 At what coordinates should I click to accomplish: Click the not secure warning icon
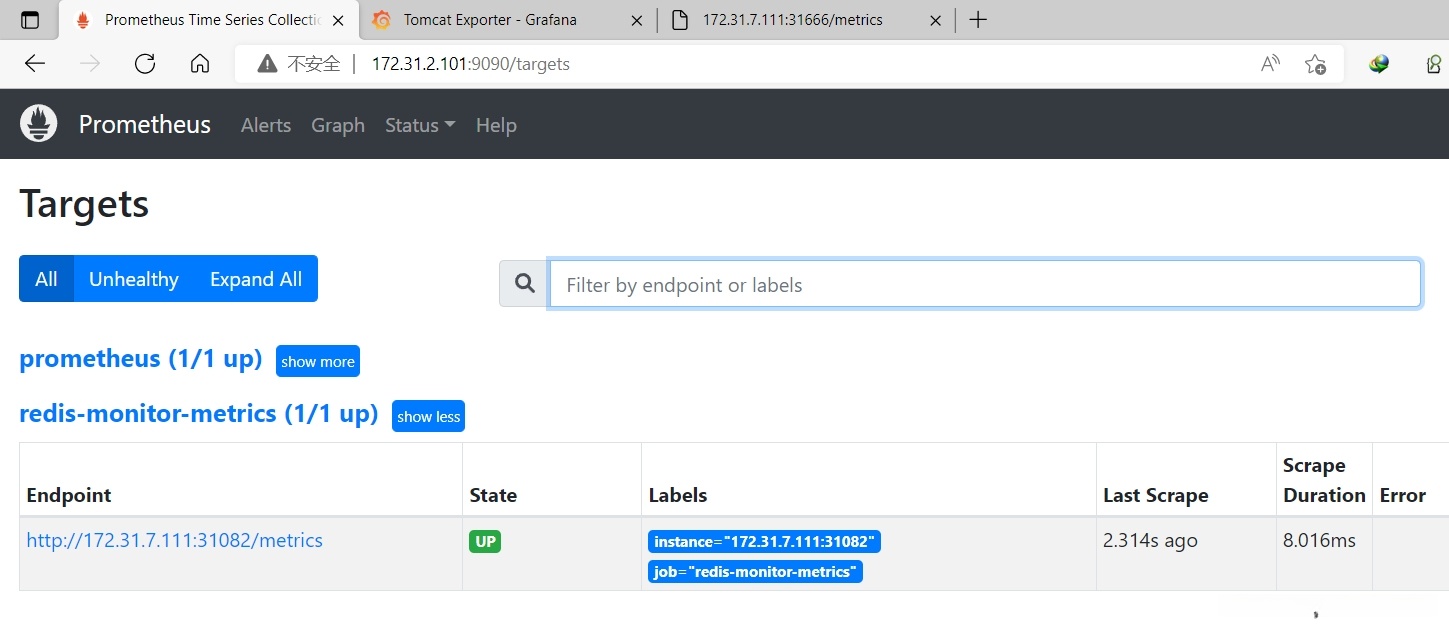click(x=267, y=64)
